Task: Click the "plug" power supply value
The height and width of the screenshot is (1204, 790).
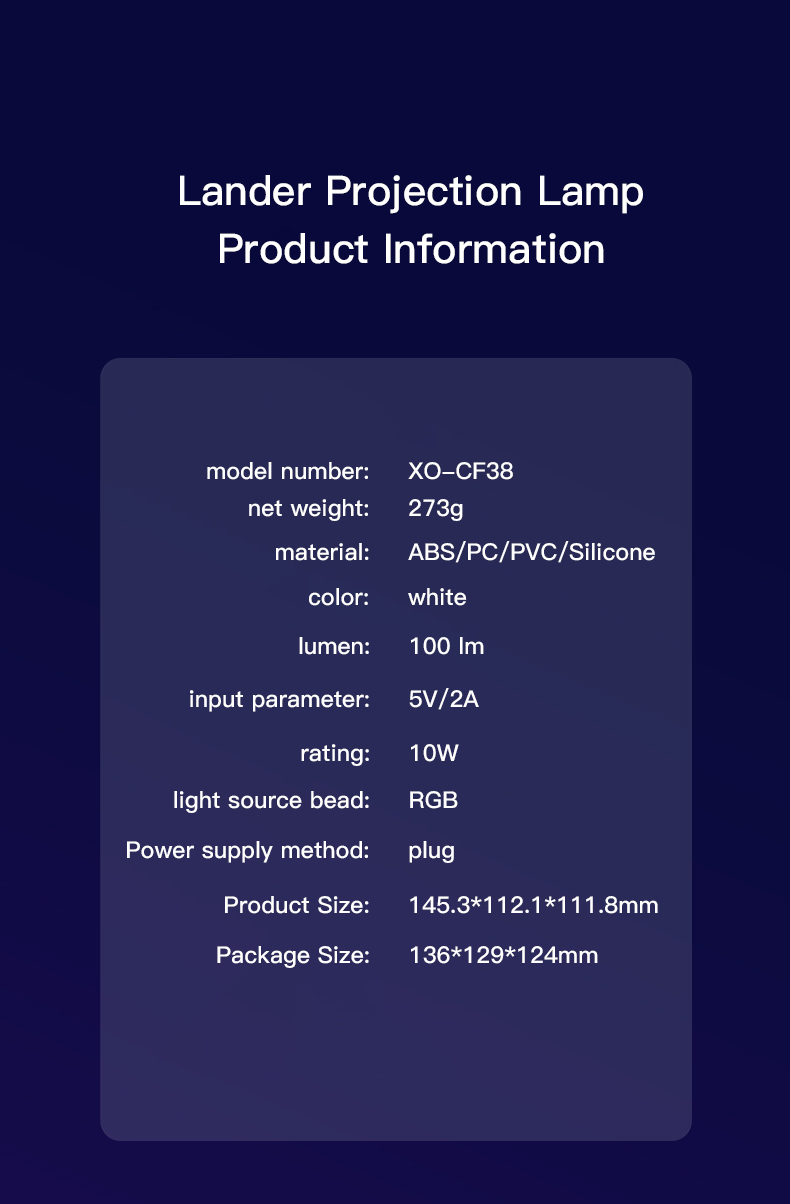Action: click(x=432, y=851)
